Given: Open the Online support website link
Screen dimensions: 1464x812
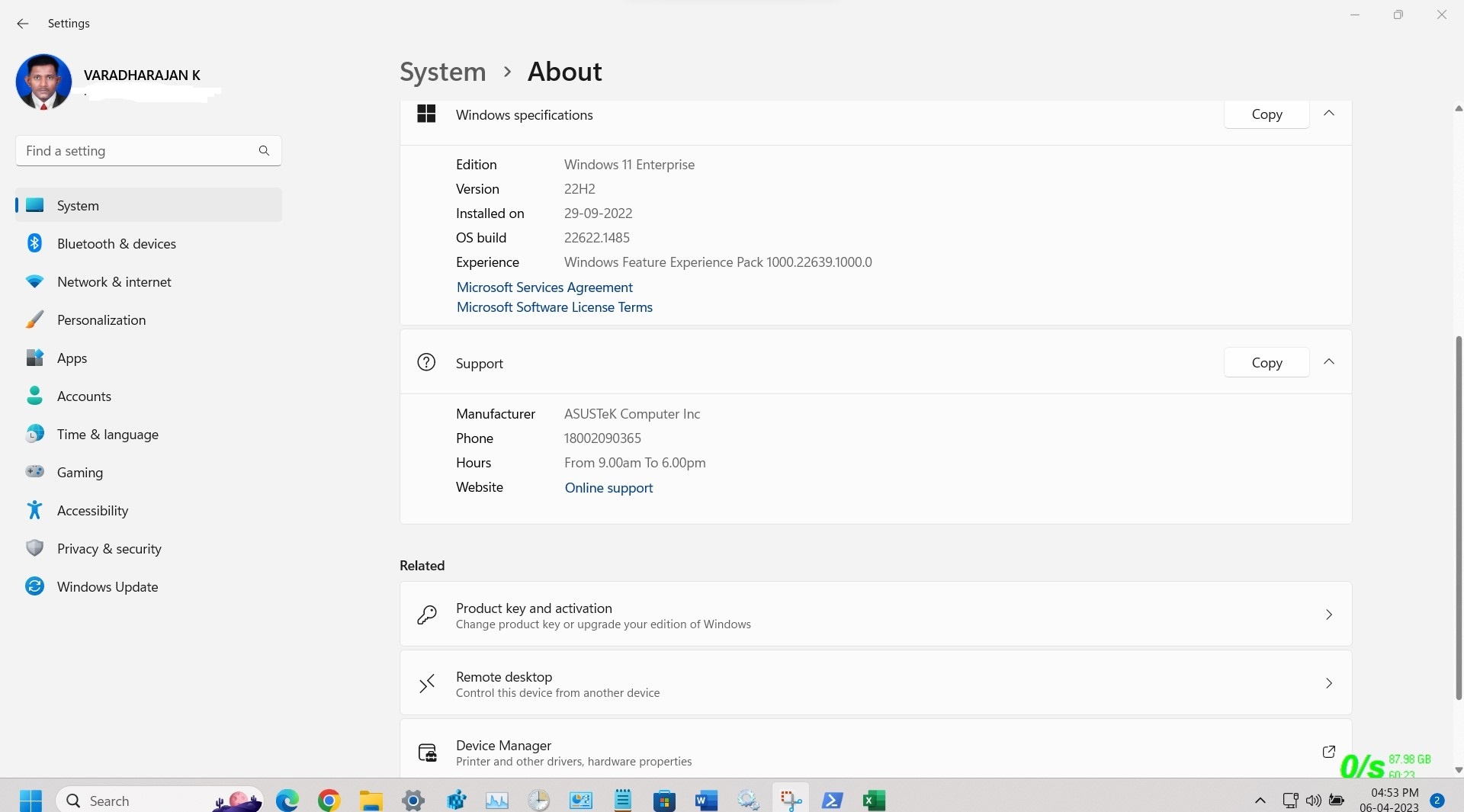Looking at the screenshot, I should click(608, 488).
